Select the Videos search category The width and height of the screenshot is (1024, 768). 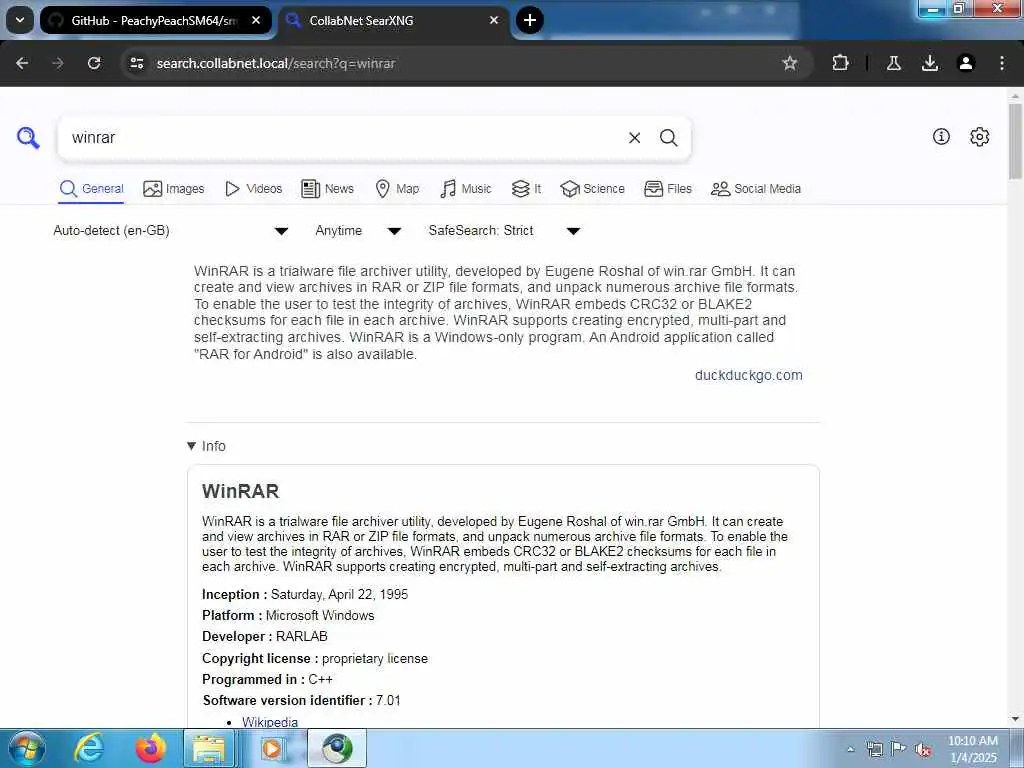253,189
